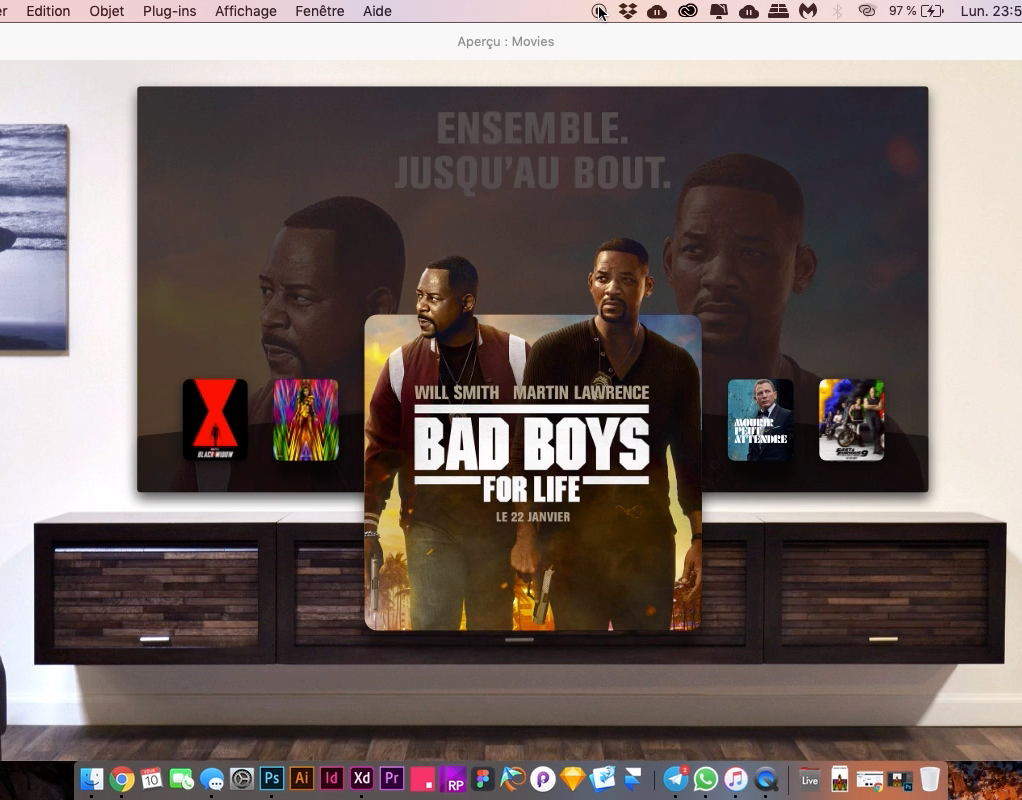The height and width of the screenshot is (800, 1022).
Task: Select the Mourir Peut Attendre poster thumbnail
Action: 761,420
